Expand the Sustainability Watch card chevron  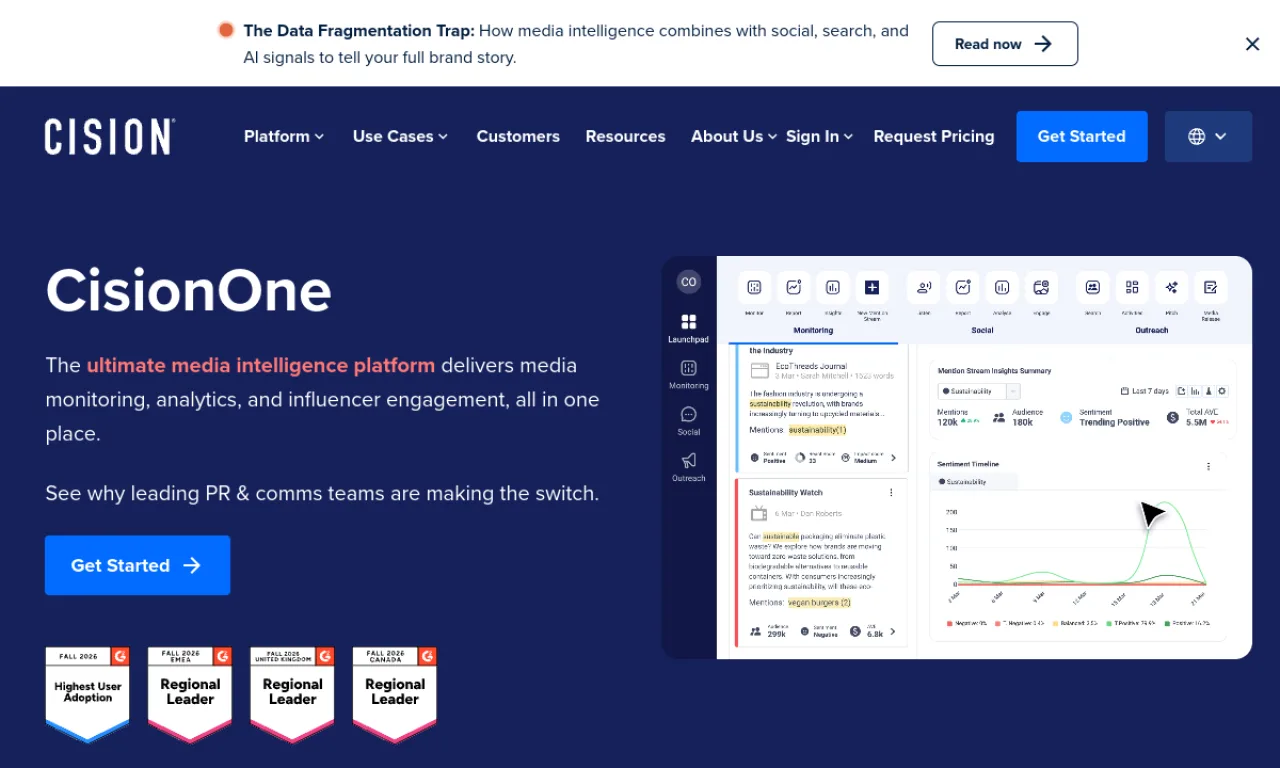[x=892, y=631]
